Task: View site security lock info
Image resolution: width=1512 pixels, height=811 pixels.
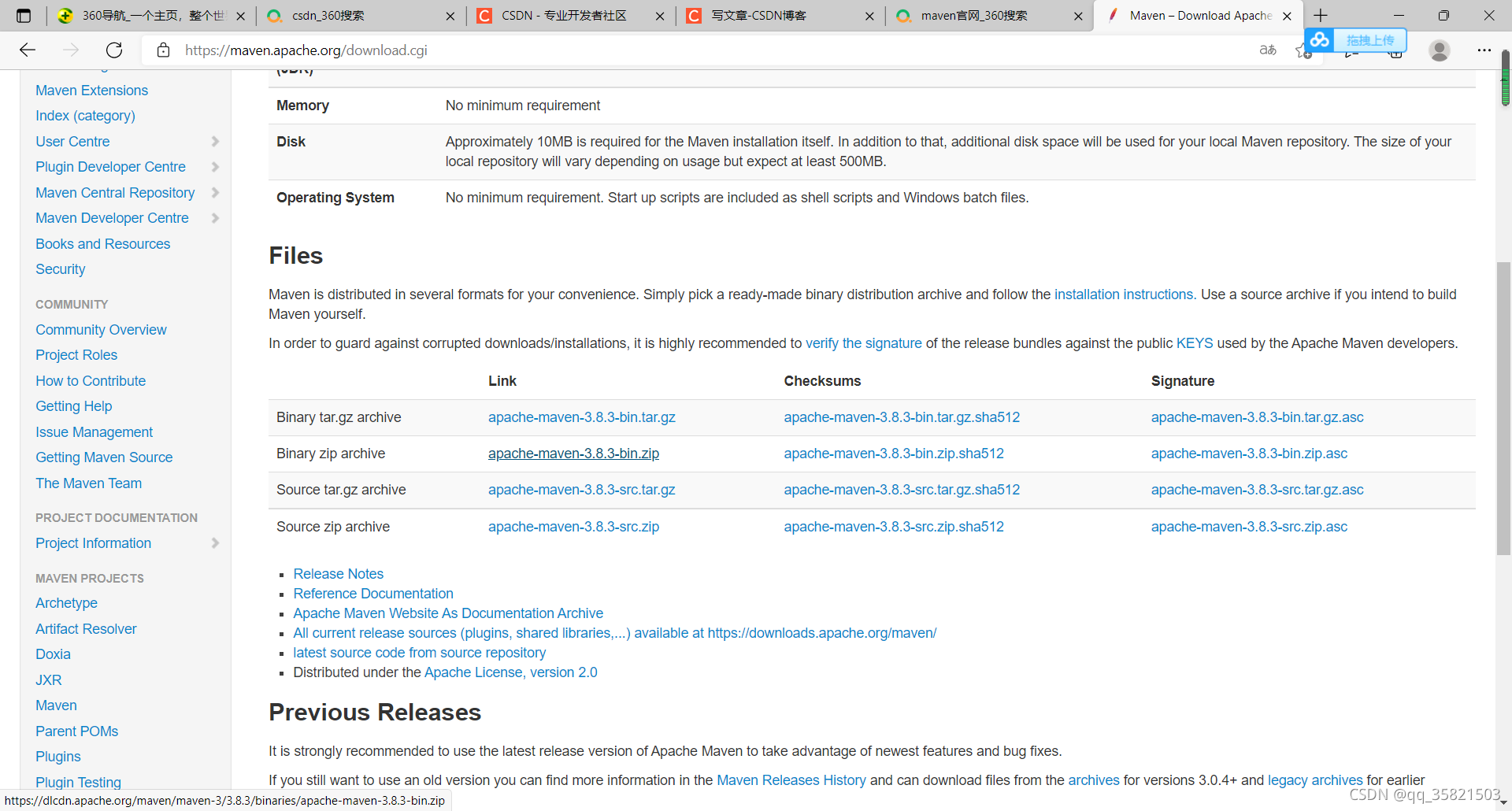Action: tap(163, 50)
